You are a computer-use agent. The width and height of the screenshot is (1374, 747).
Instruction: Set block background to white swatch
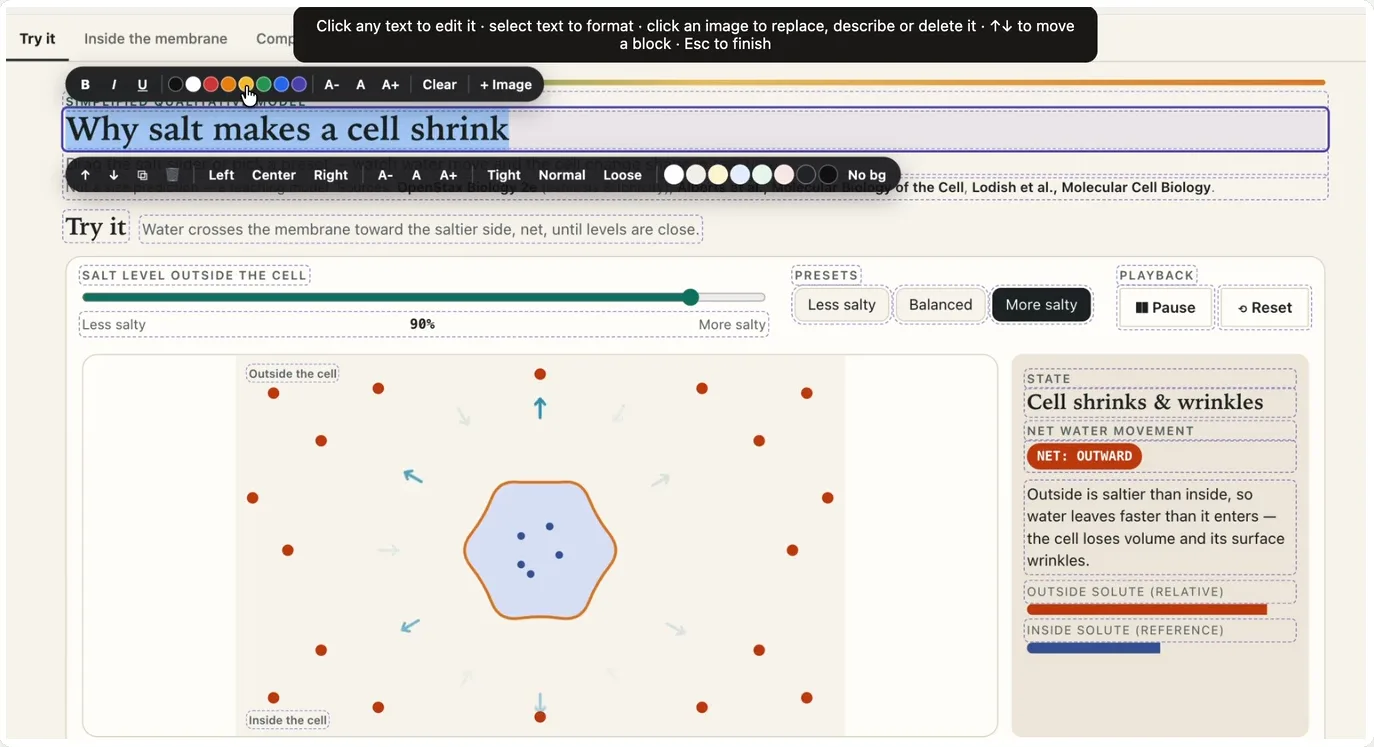click(674, 175)
